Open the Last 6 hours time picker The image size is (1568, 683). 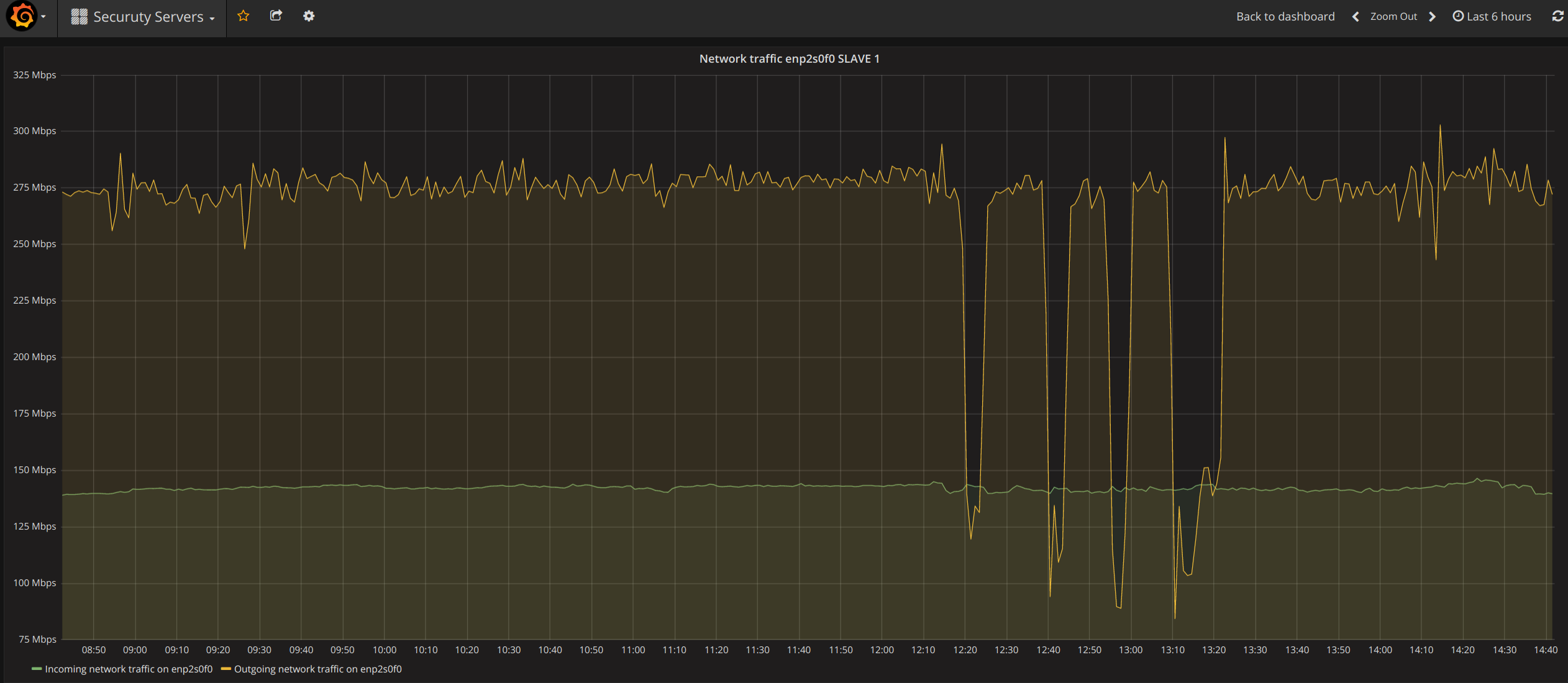(1492, 17)
